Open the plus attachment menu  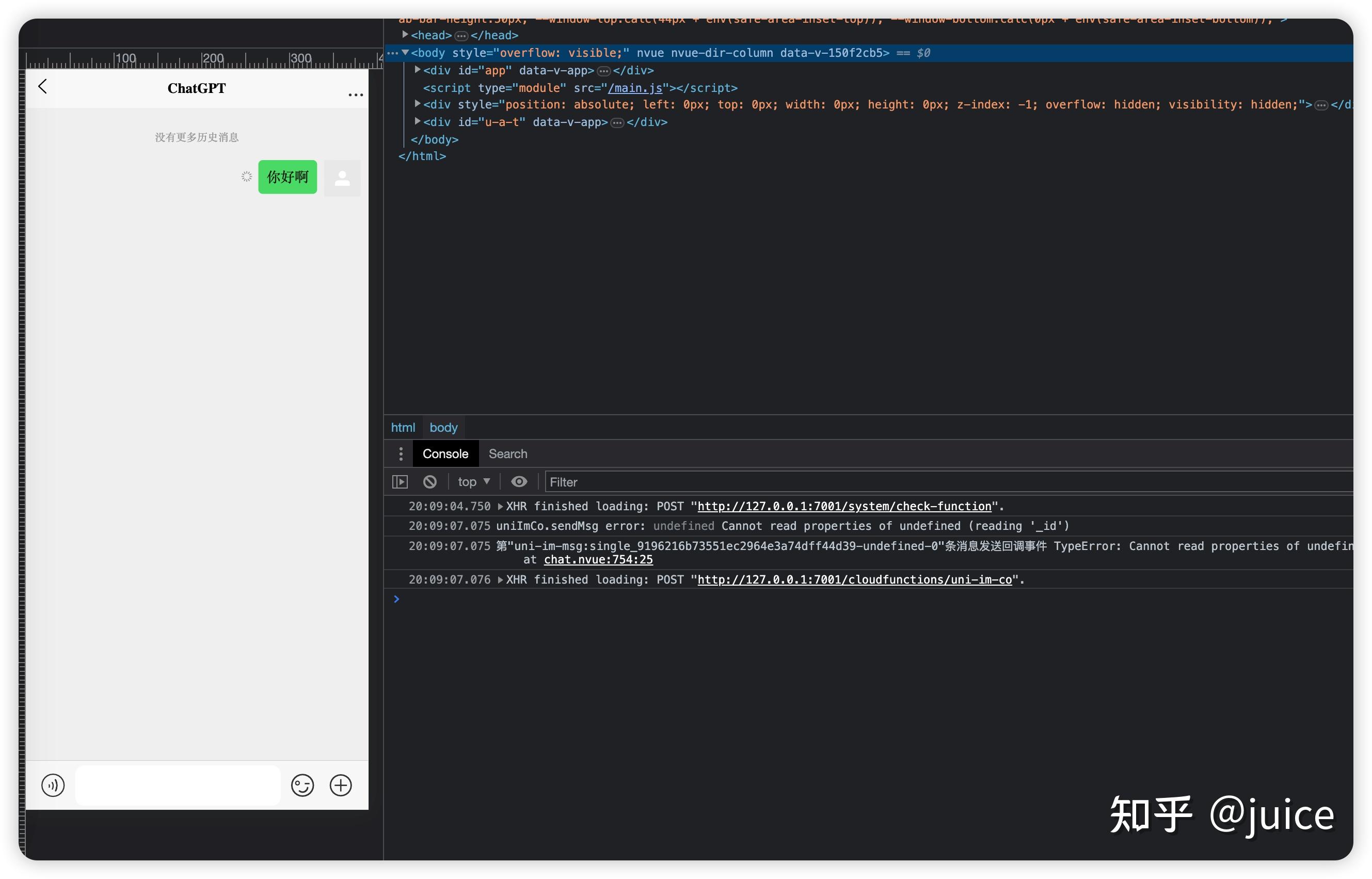pyautogui.click(x=341, y=785)
